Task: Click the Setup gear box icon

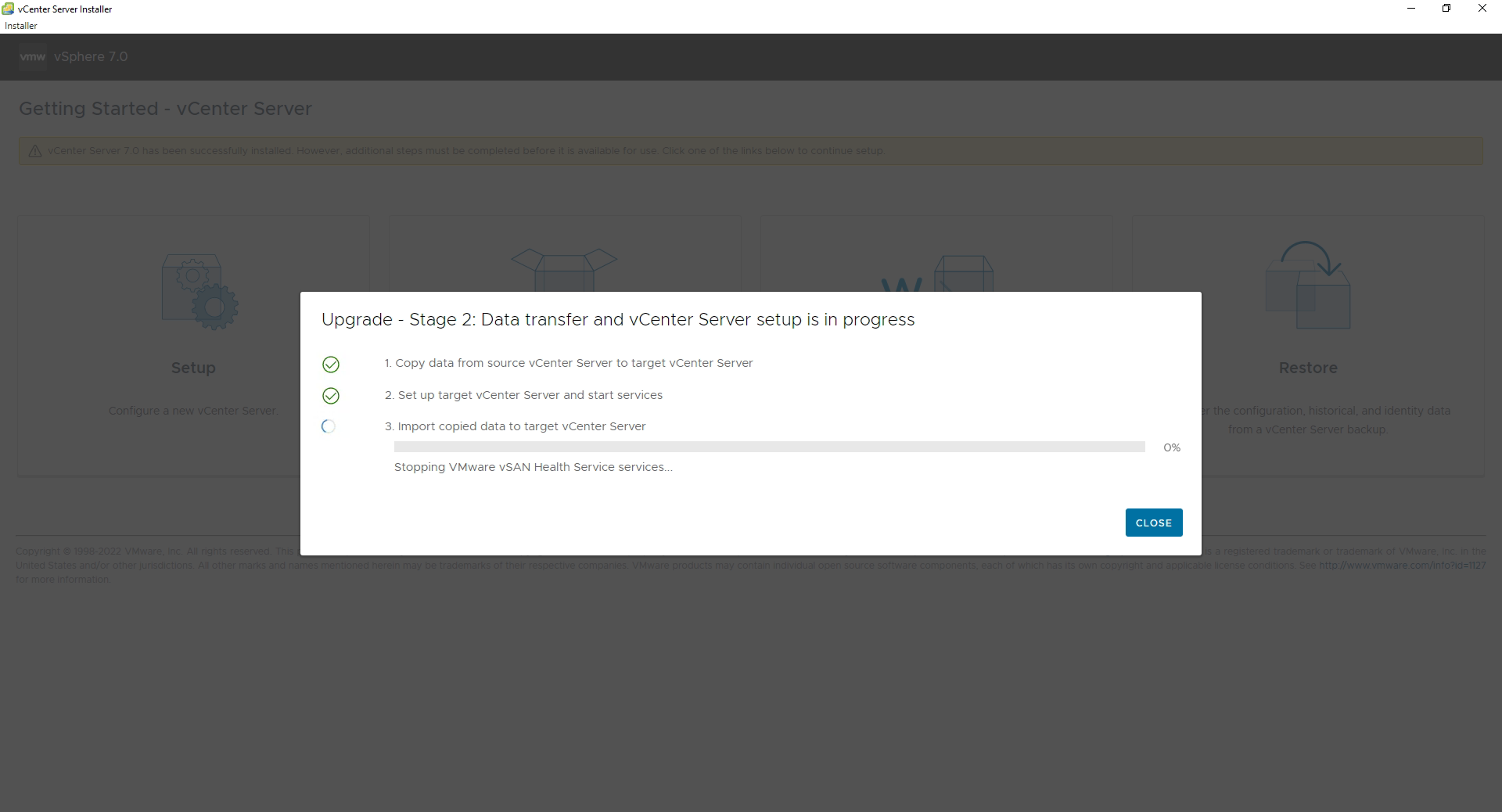Action: 199,291
